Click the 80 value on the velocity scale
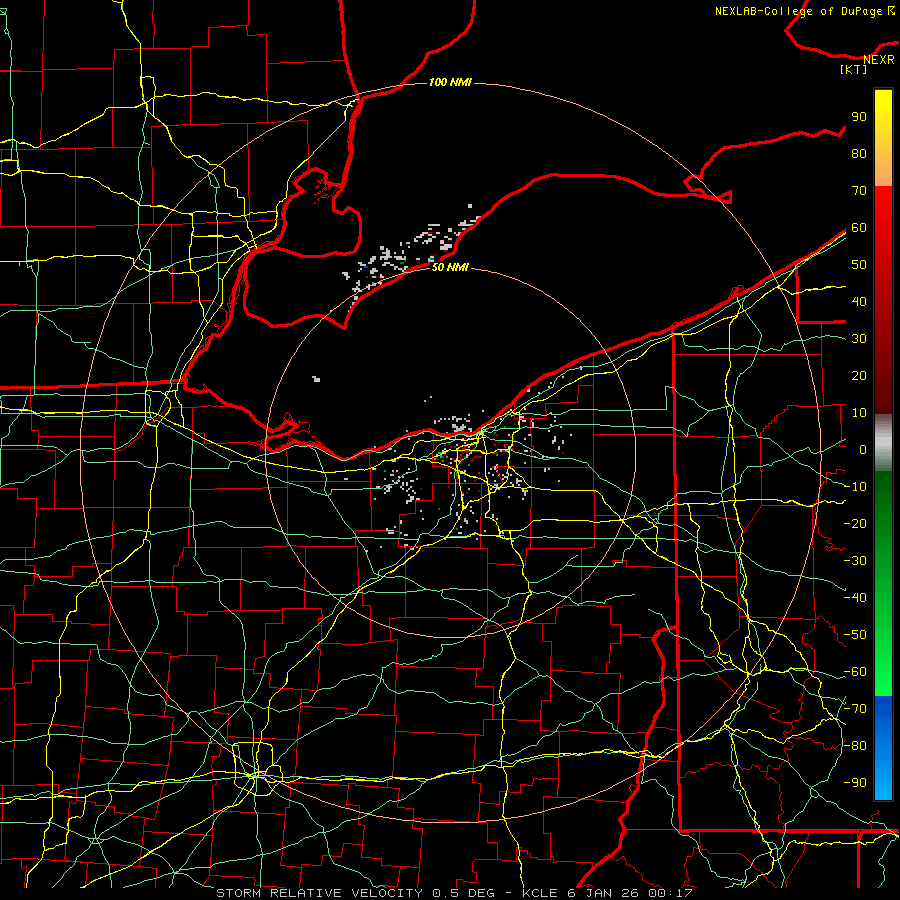 coord(859,153)
